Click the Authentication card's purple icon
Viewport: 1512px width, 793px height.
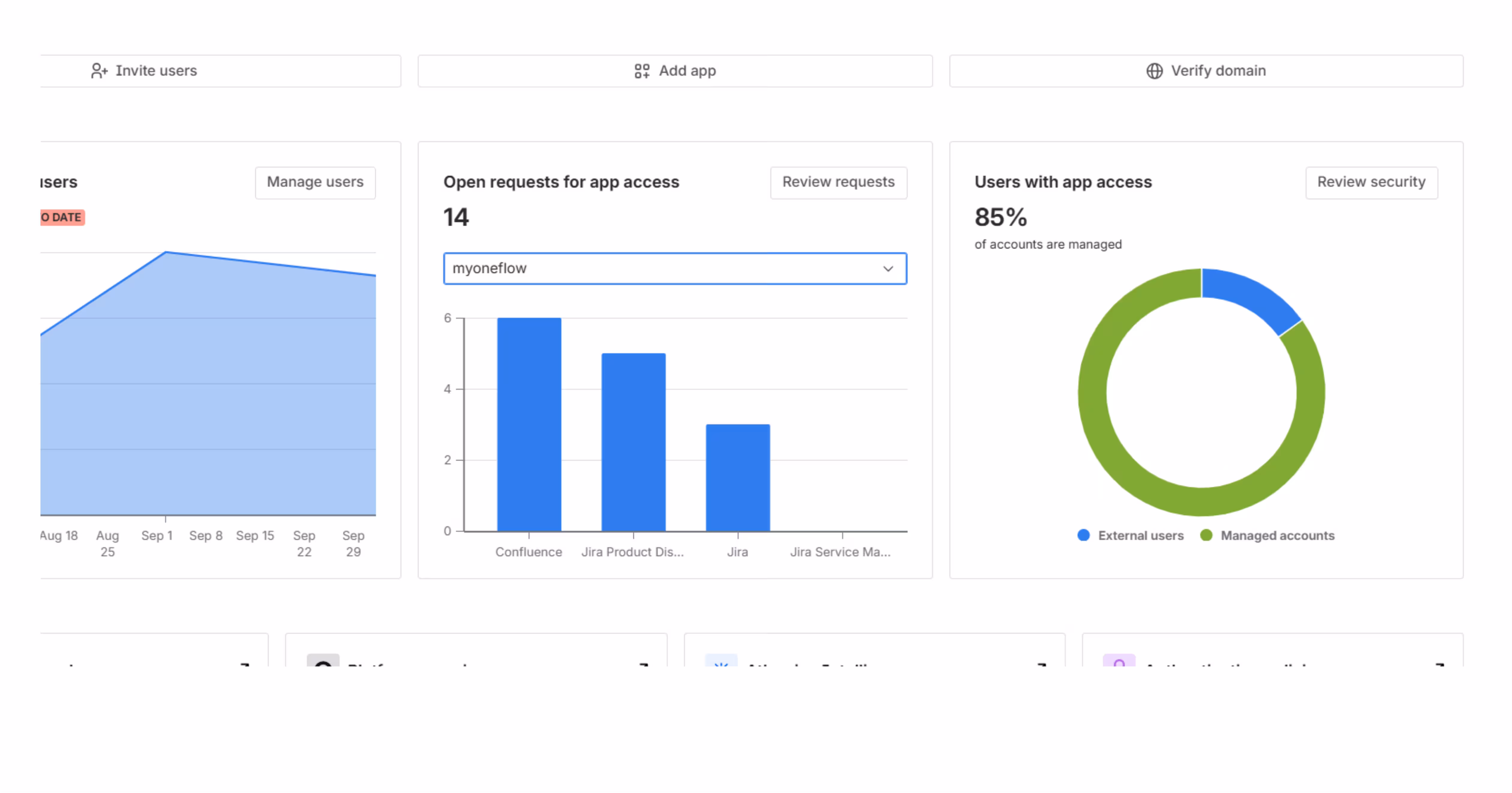1119,660
